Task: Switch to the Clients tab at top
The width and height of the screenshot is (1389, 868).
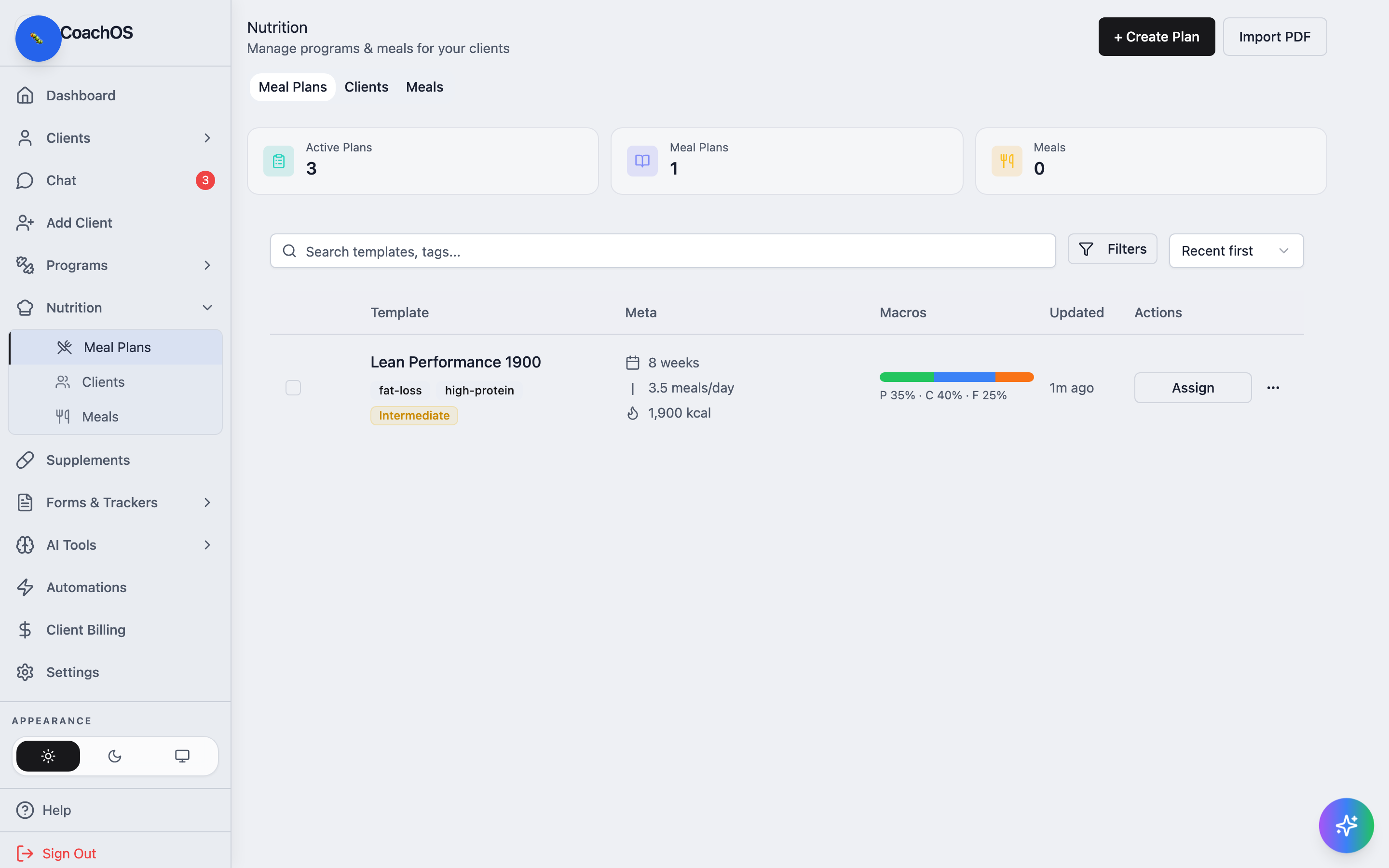Action: [x=366, y=87]
